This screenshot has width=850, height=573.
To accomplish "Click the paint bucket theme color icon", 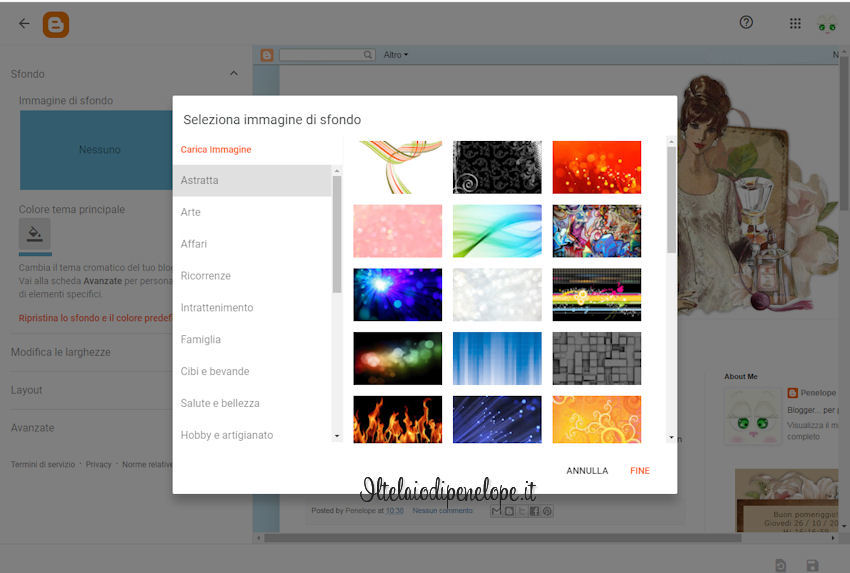I will [35, 235].
